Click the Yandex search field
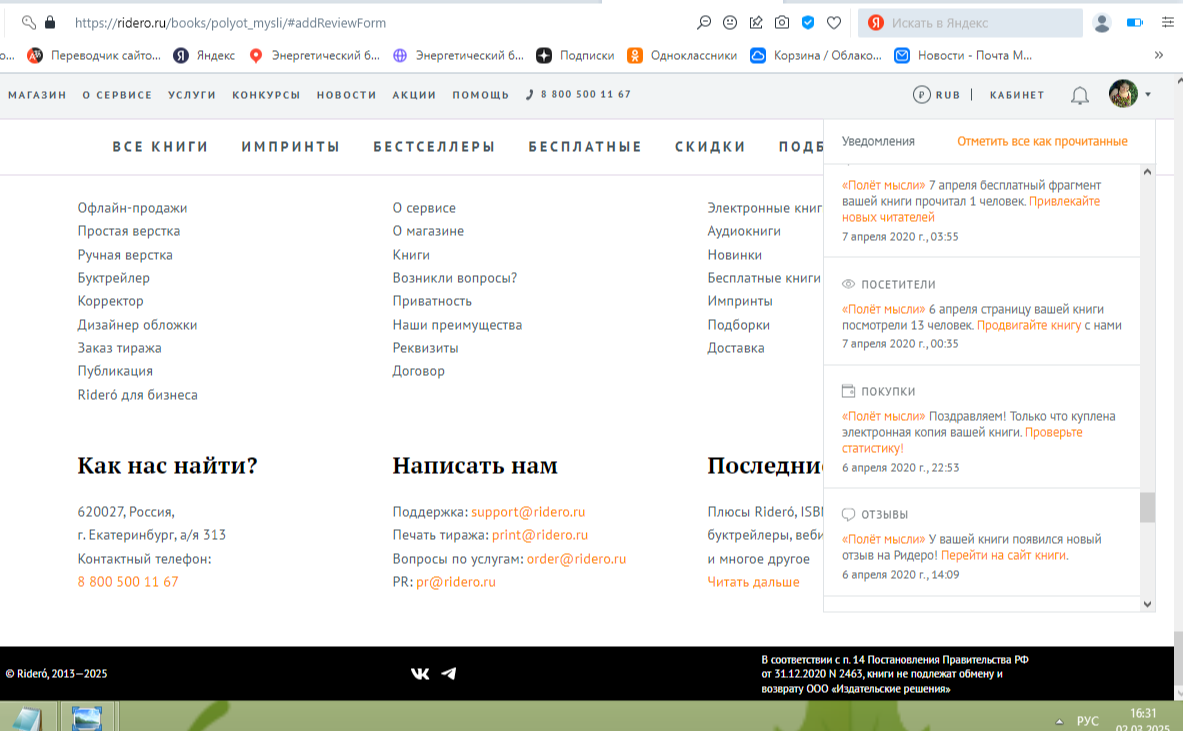The image size is (1183, 731). pyautogui.click(x=970, y=23)
